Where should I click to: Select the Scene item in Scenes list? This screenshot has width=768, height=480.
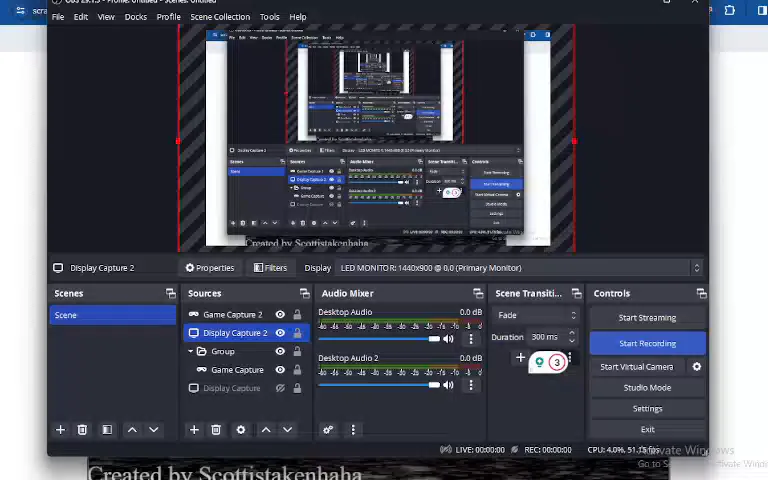pos(113,315)
